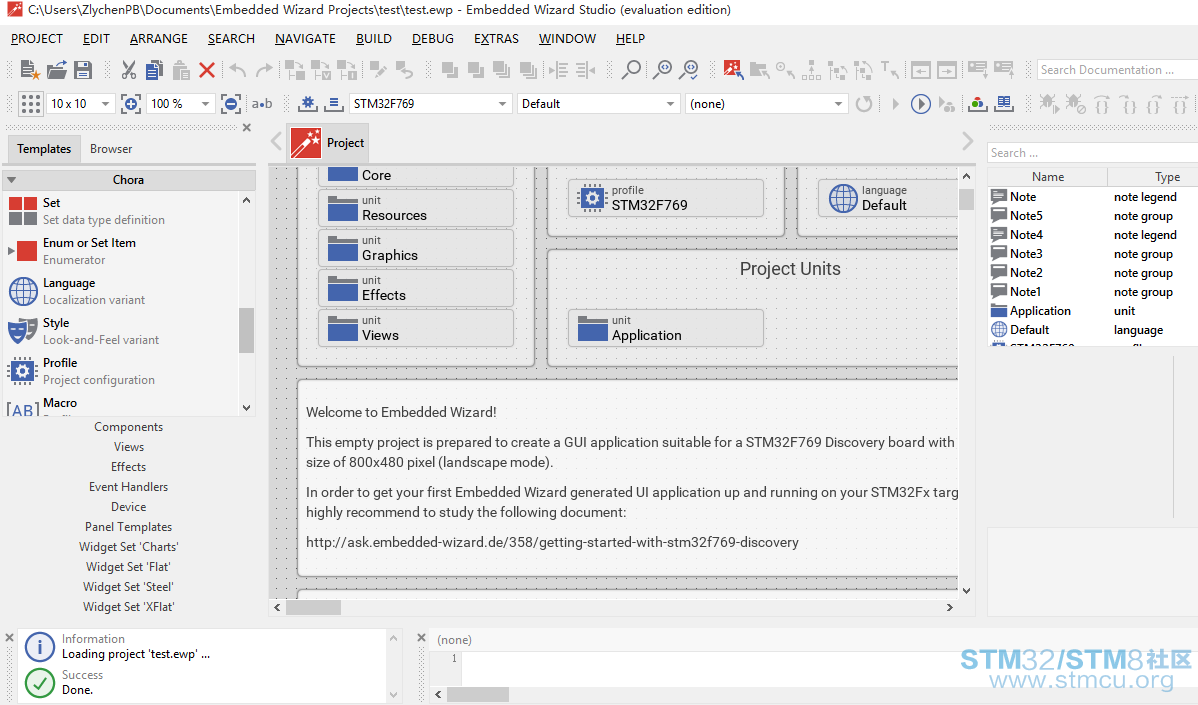
Task: Switch to the Browser tab
Action: click(x=111, y=149)
